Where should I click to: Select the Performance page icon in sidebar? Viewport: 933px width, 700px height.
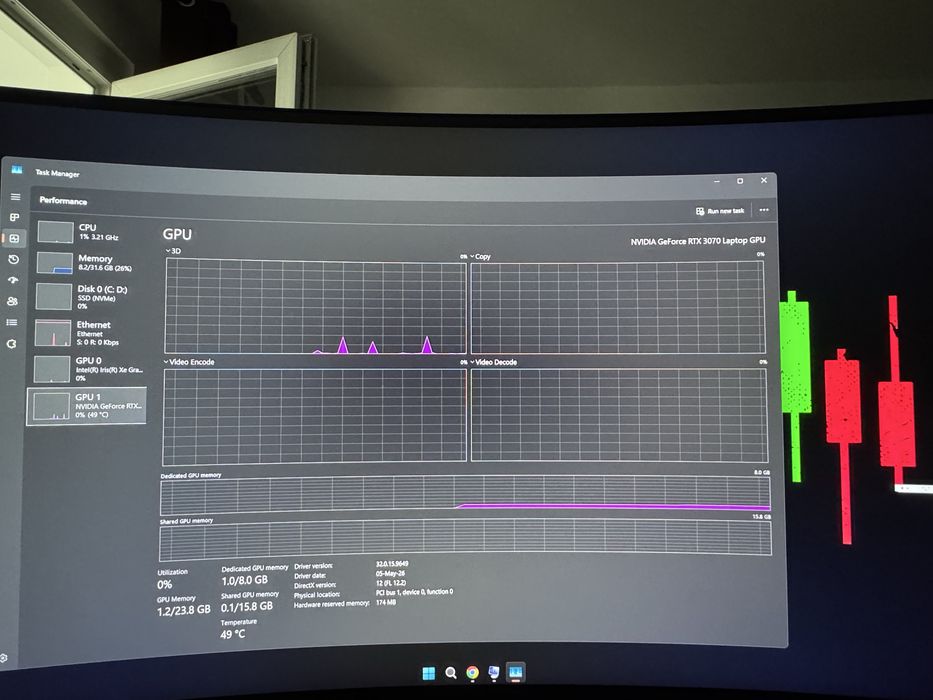[15, 239]
